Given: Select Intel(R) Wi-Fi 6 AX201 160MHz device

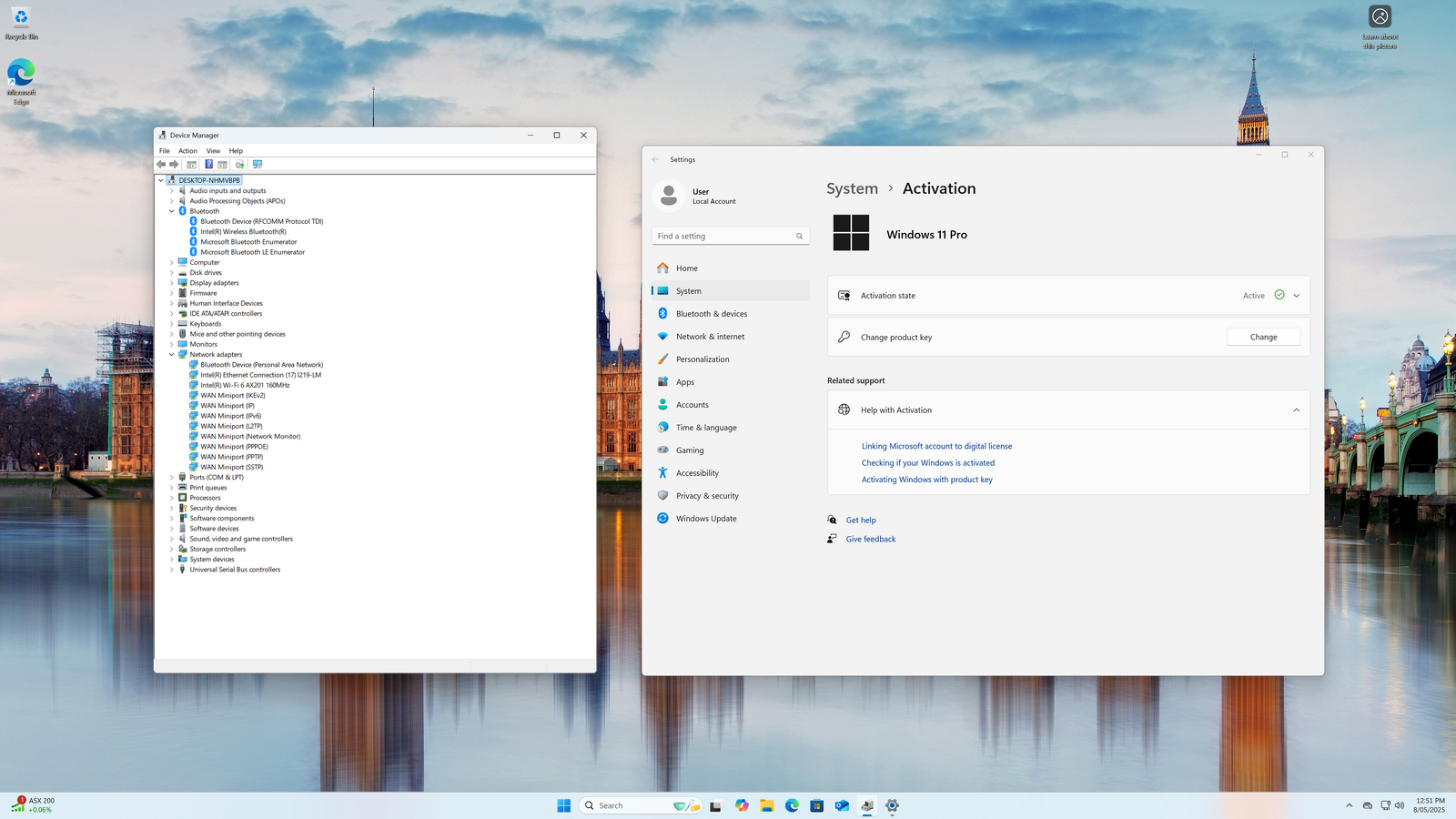Looking at the screenshot, I should [x=245, y=385].
